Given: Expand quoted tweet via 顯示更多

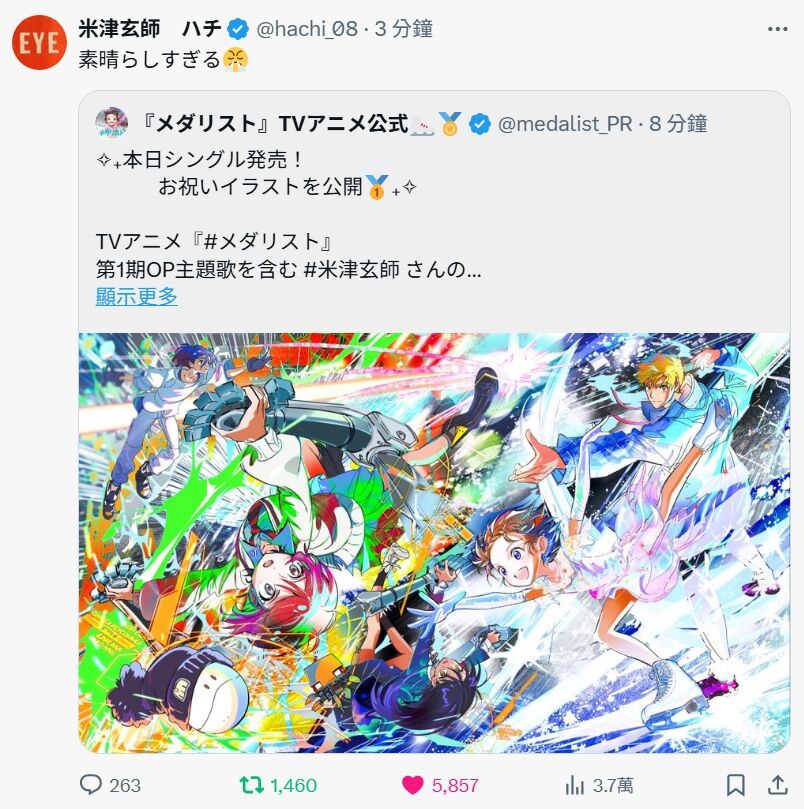Looking at the screenshot, I should (x=137, y=296).
